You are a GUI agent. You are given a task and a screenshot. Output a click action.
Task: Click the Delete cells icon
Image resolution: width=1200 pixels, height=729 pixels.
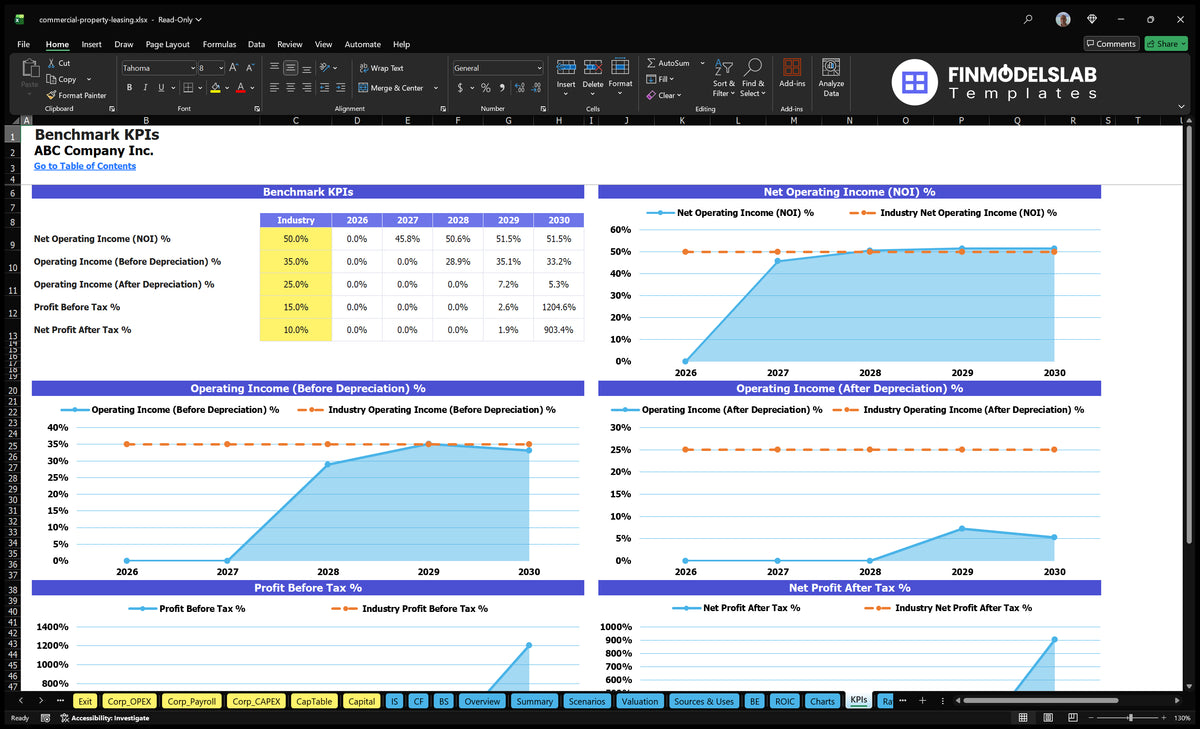[593, 68]
